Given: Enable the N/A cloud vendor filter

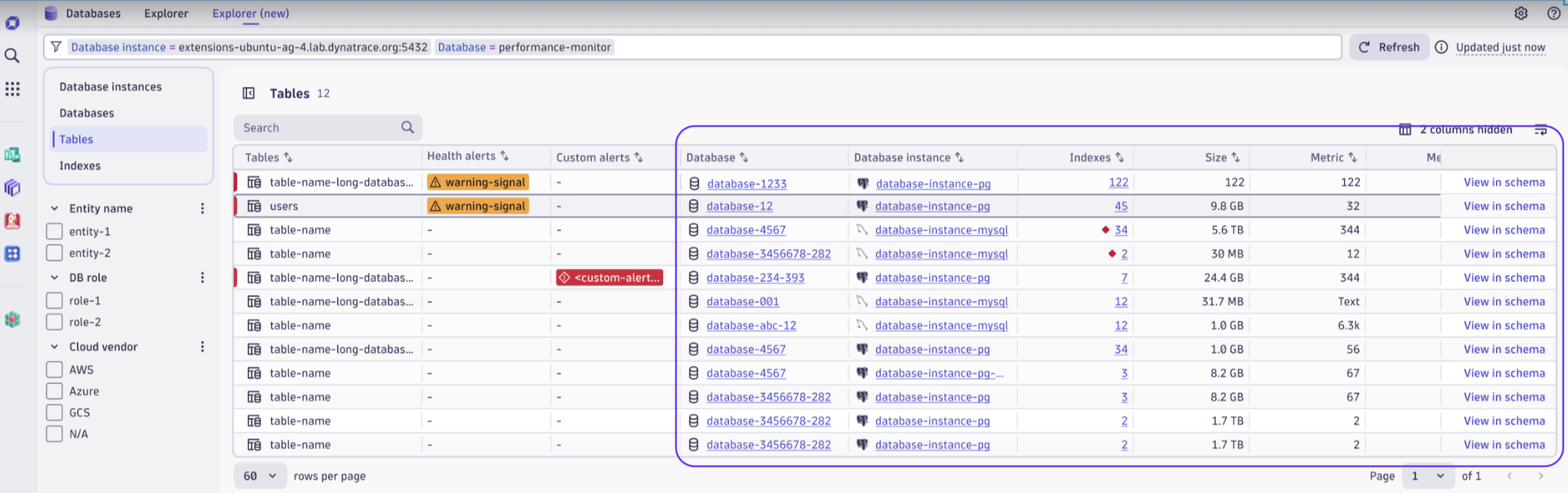Looking at the screenshot, I should tap(54, 434).
